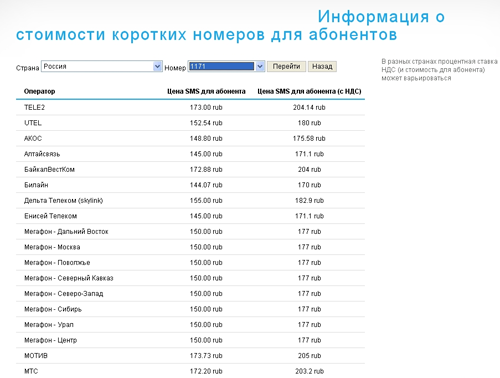The height and width of the screenshot is (378, 500).
Task: Select the Цена SMS для абонента header
Action: [x=206, y=91]
